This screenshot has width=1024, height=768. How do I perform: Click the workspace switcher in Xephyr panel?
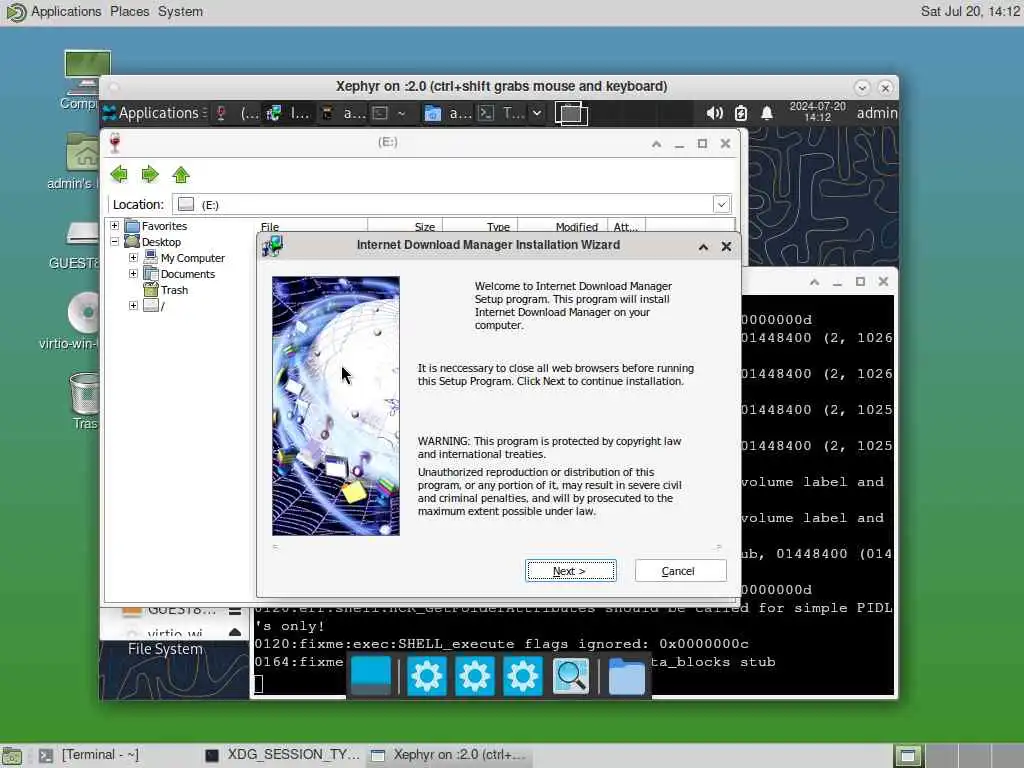coord(571,113)
